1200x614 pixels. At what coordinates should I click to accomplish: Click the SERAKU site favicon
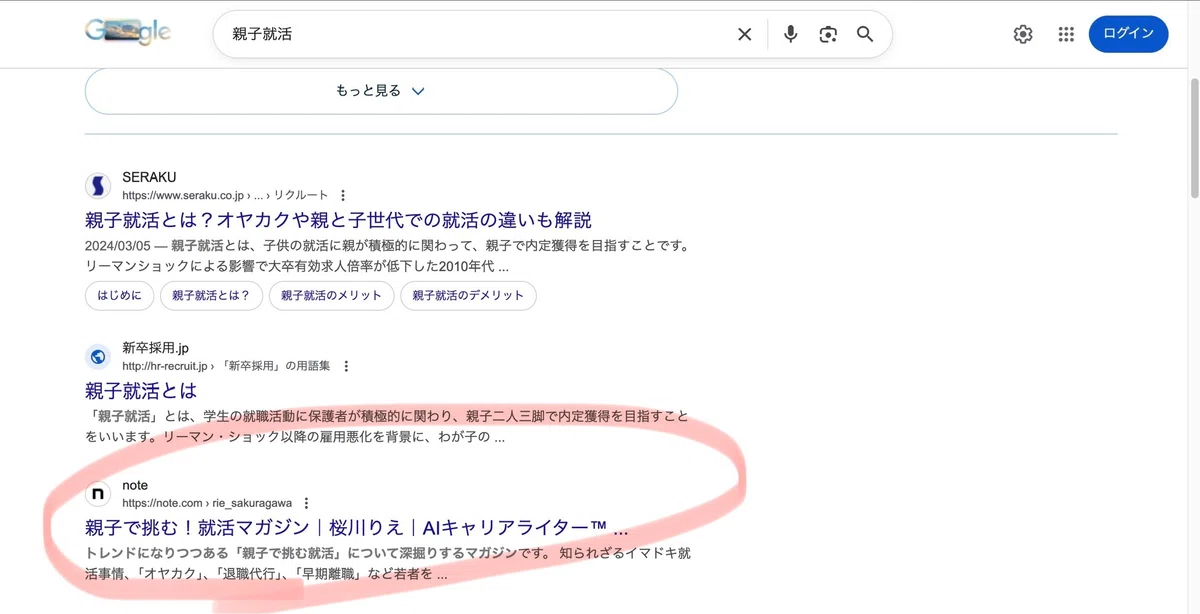98,186
